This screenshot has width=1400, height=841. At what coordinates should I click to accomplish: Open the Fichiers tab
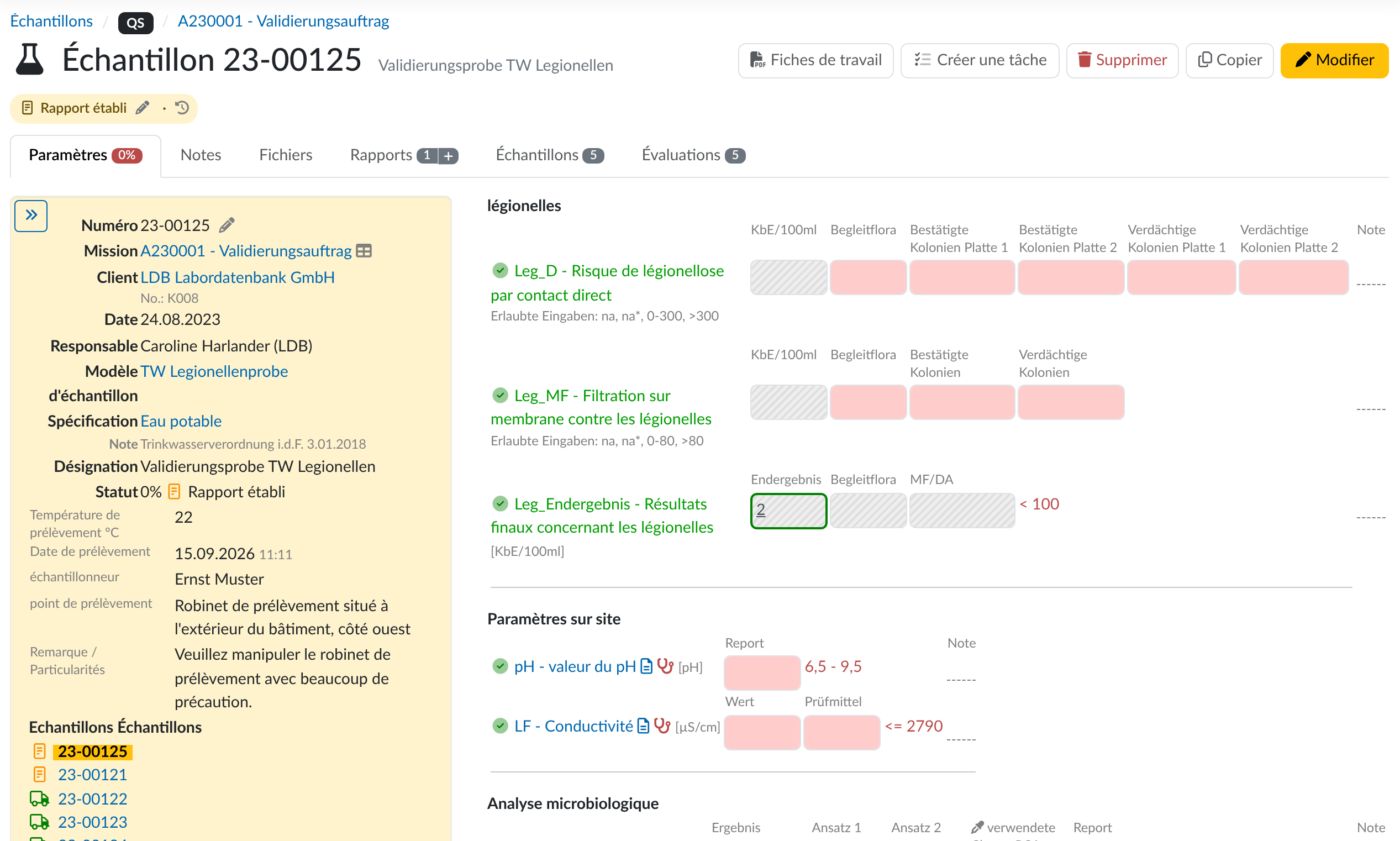[x=286, y=155]
